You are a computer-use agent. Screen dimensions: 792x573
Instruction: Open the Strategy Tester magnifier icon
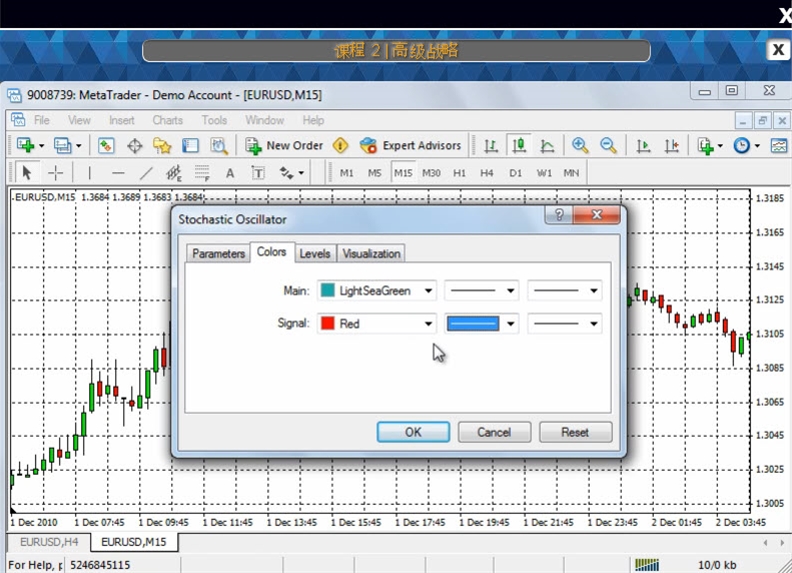tap(219, 146)
